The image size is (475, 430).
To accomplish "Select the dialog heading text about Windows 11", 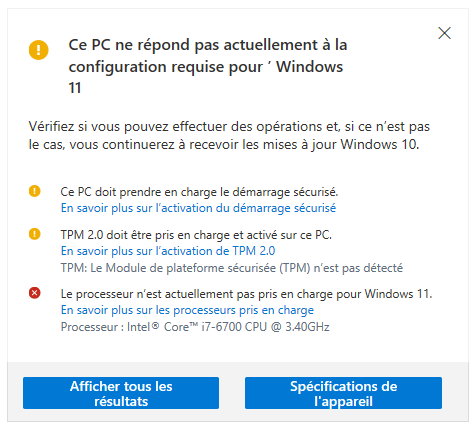I will click(208, 66).
